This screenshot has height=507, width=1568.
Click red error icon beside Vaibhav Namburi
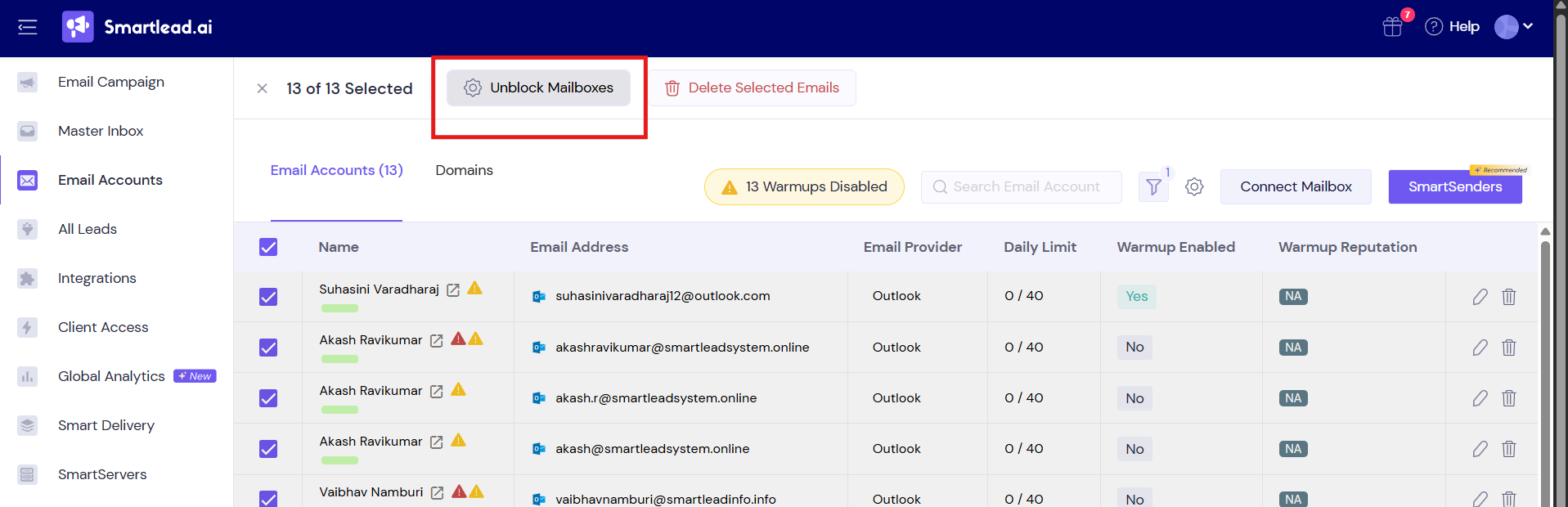[x=460, y=491]
